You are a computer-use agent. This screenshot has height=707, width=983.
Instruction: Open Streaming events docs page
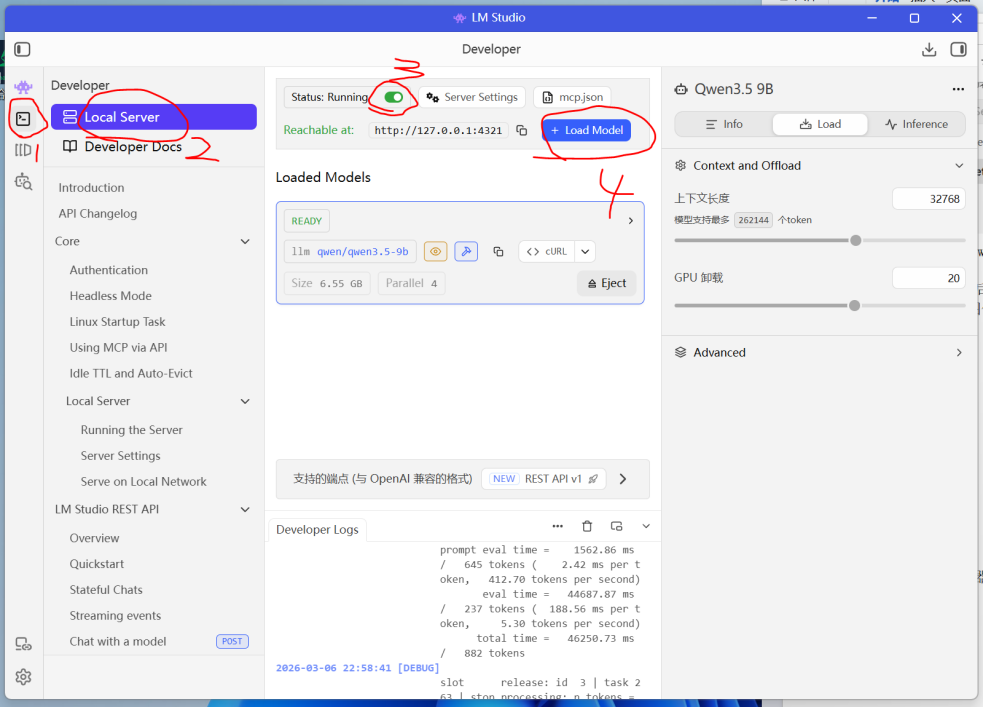(x=115, y=615)
